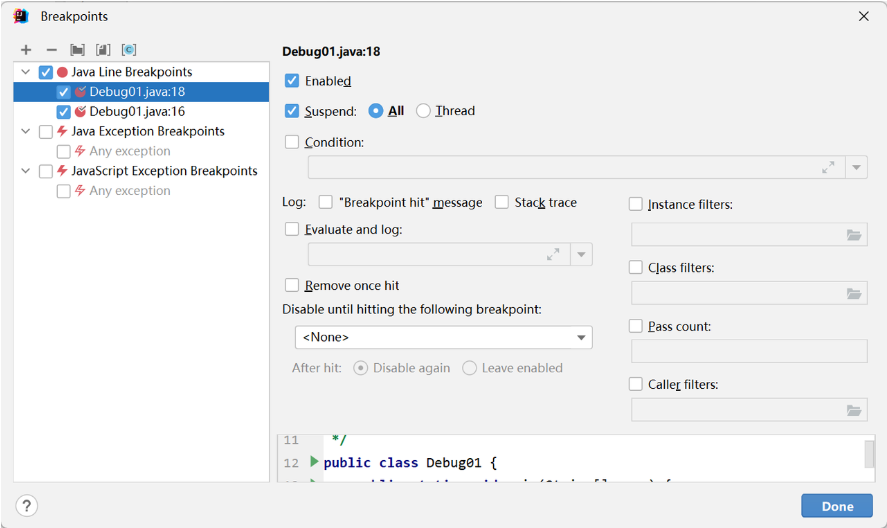Select Debug01.java:18 in the tree

tap(141, 92)
